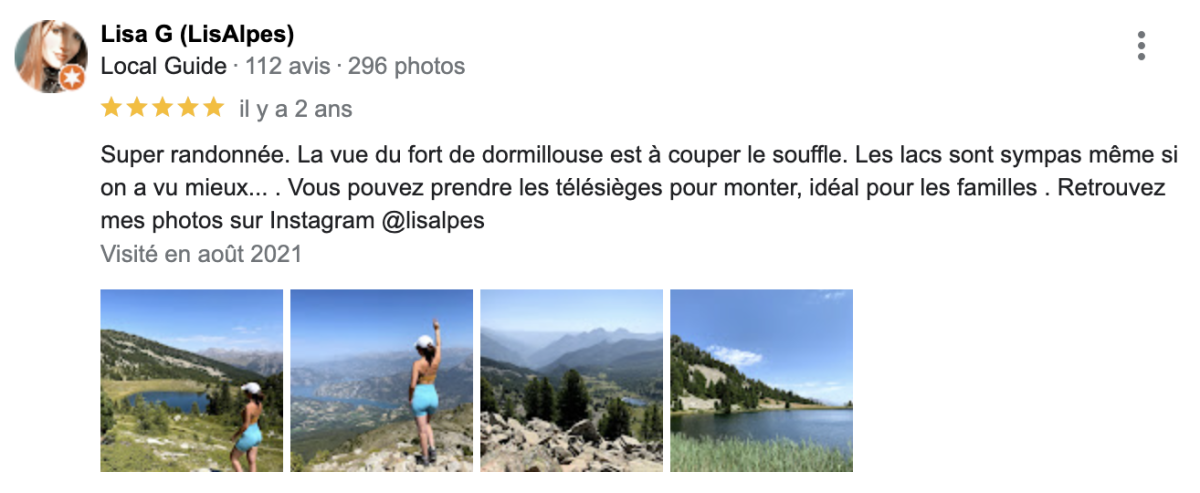
Task: Open reviewer name Lisa G (LisAlpes)
Action: click(197, 35)
